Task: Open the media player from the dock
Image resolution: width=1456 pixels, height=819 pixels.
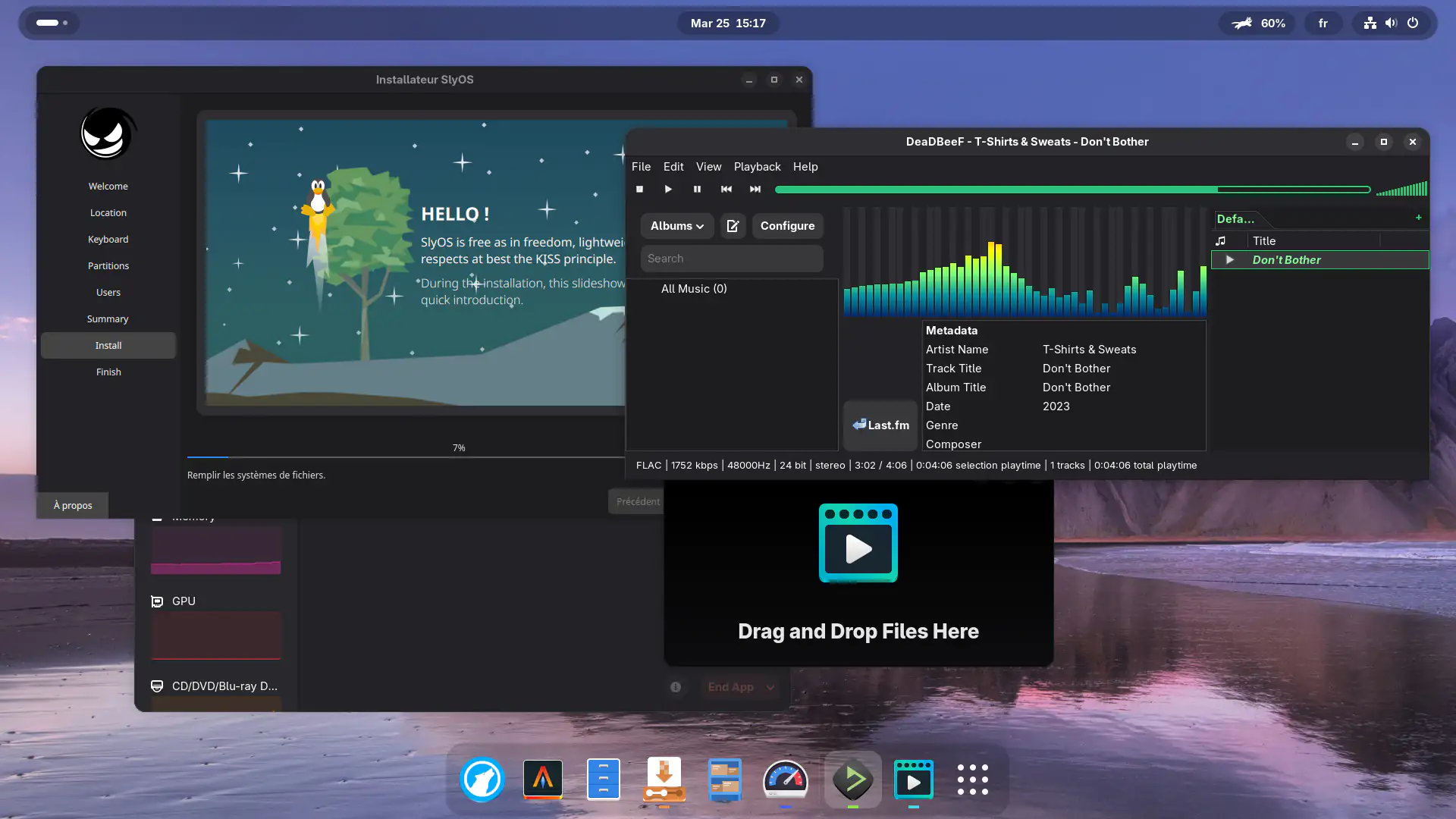Action: tap(914, 780)
